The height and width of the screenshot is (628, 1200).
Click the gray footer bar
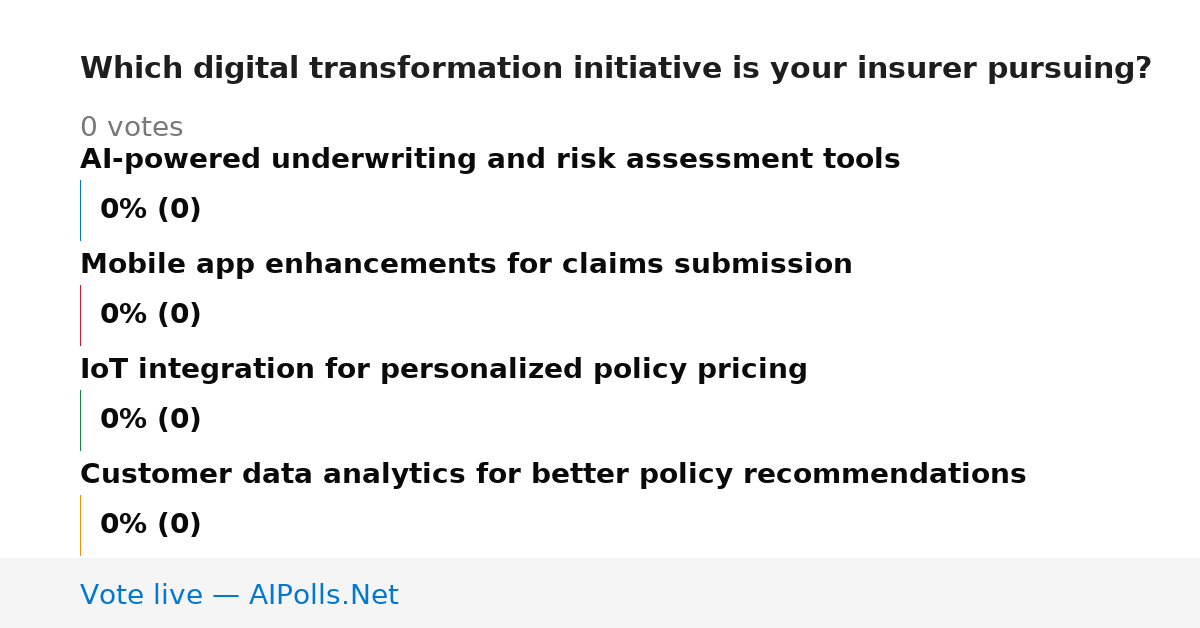pos(600,593)
